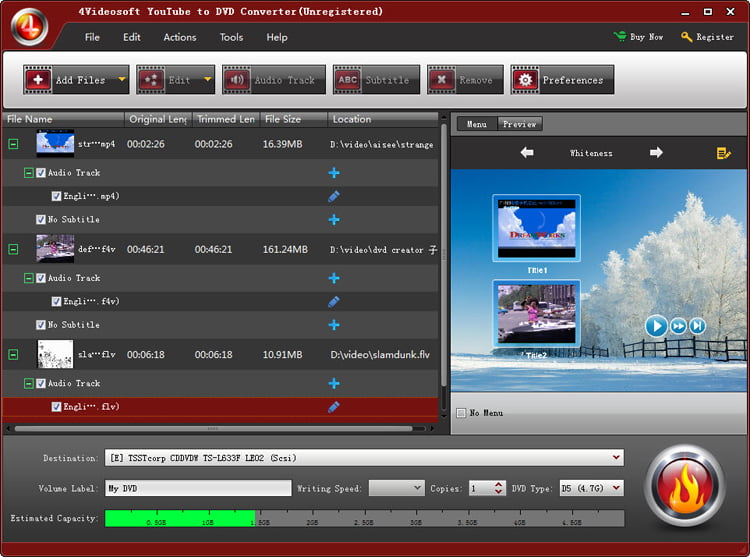Click the Remove toolbar button
Viewport: 750px width, 557px height.
click(465, 80)
